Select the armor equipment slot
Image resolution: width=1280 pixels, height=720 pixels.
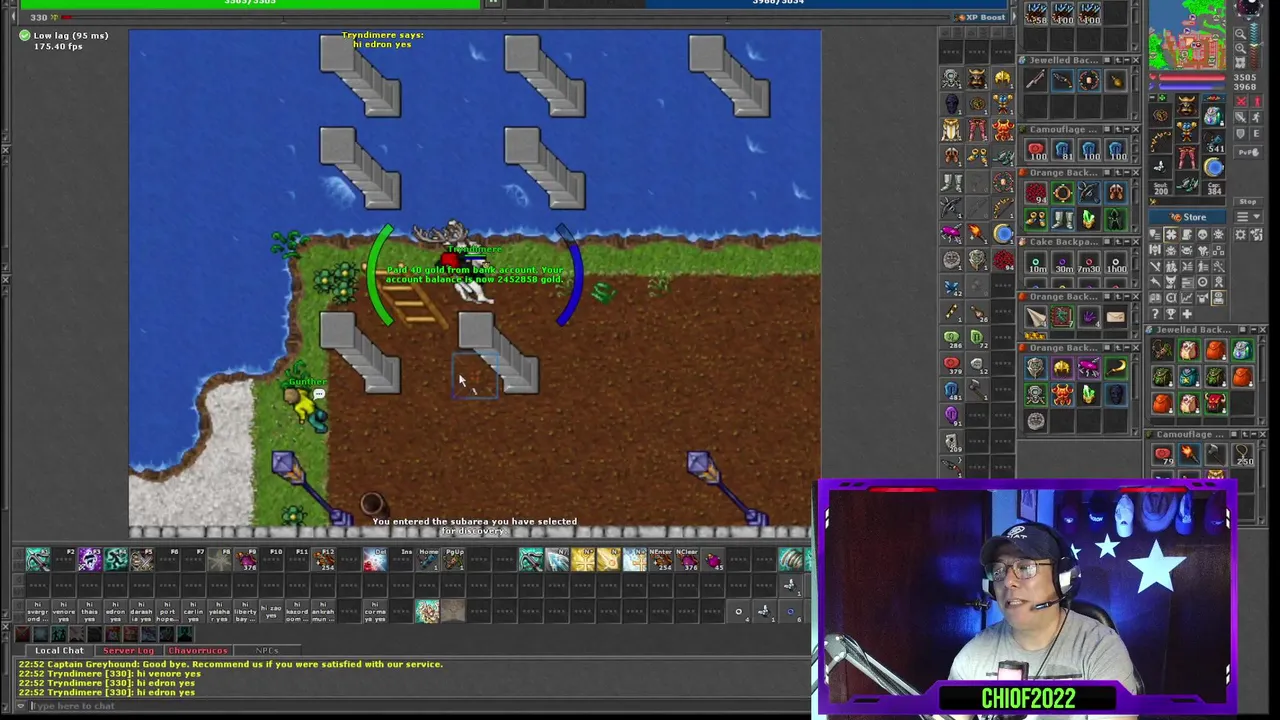1187,131
